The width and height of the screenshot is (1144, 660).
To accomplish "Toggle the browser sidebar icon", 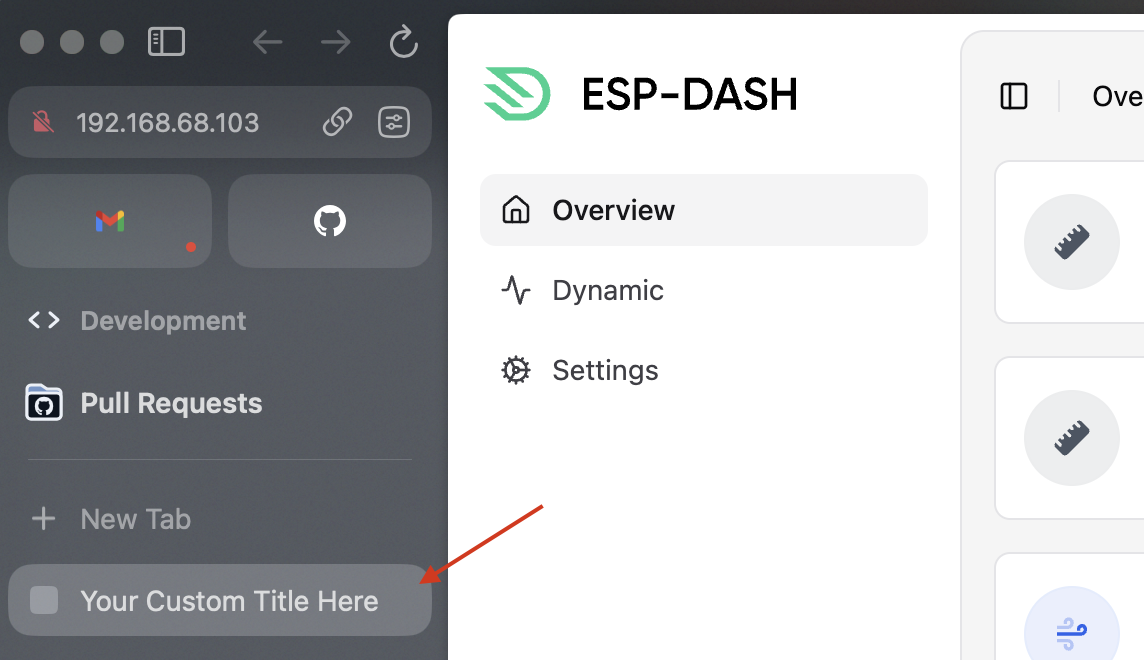I will [166, 42].
